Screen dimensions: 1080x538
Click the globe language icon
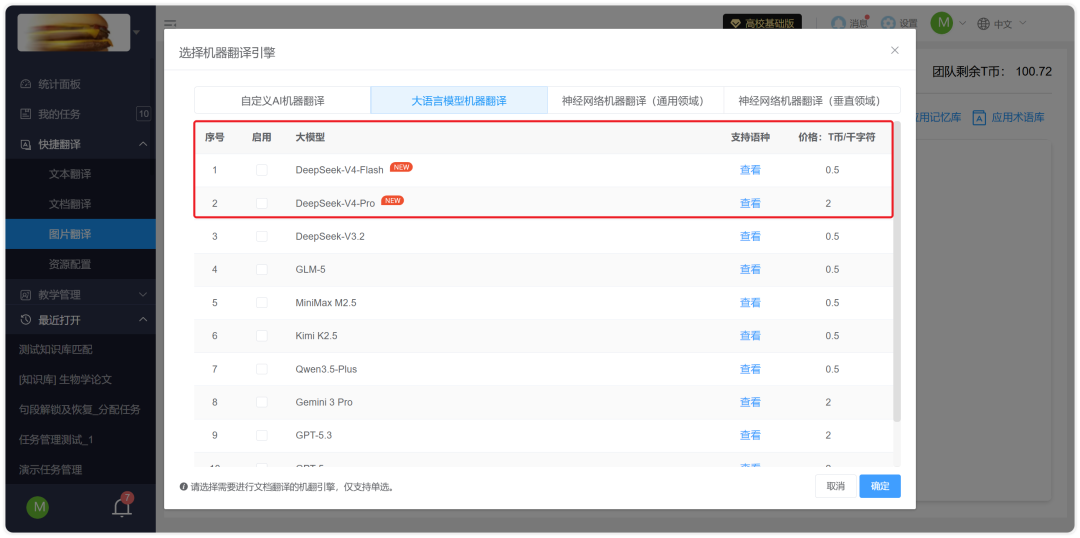click(x=984, y=23)
